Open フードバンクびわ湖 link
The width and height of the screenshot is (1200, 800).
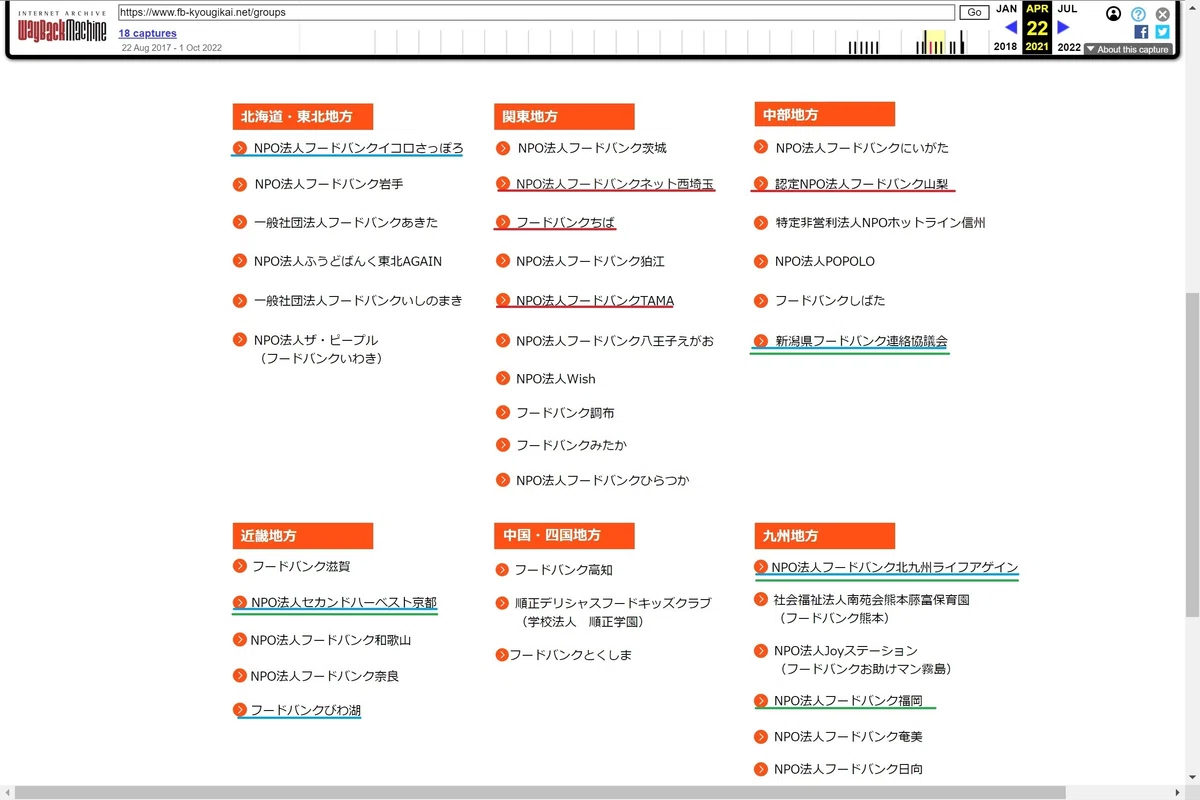coord(305,710)
